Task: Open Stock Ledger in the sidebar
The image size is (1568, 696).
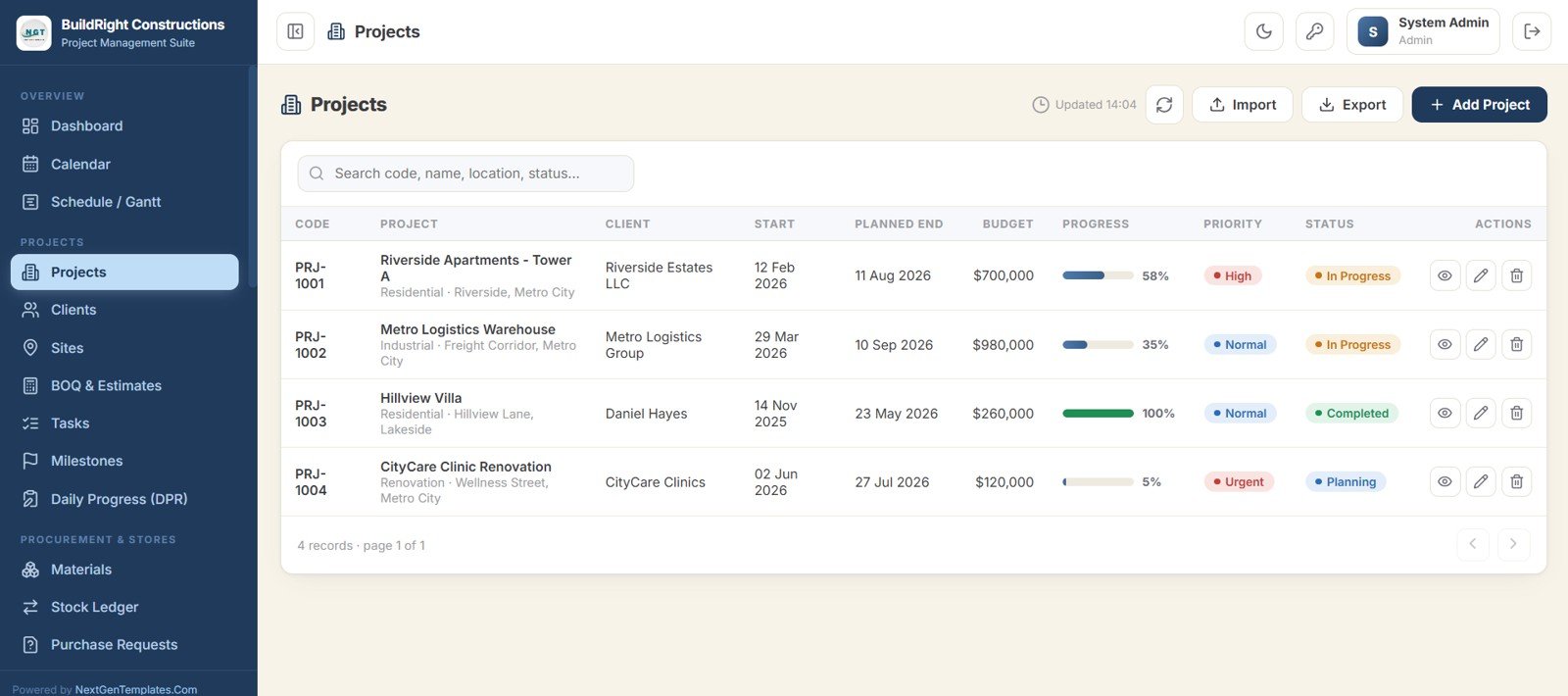Action: pos(124,607)
